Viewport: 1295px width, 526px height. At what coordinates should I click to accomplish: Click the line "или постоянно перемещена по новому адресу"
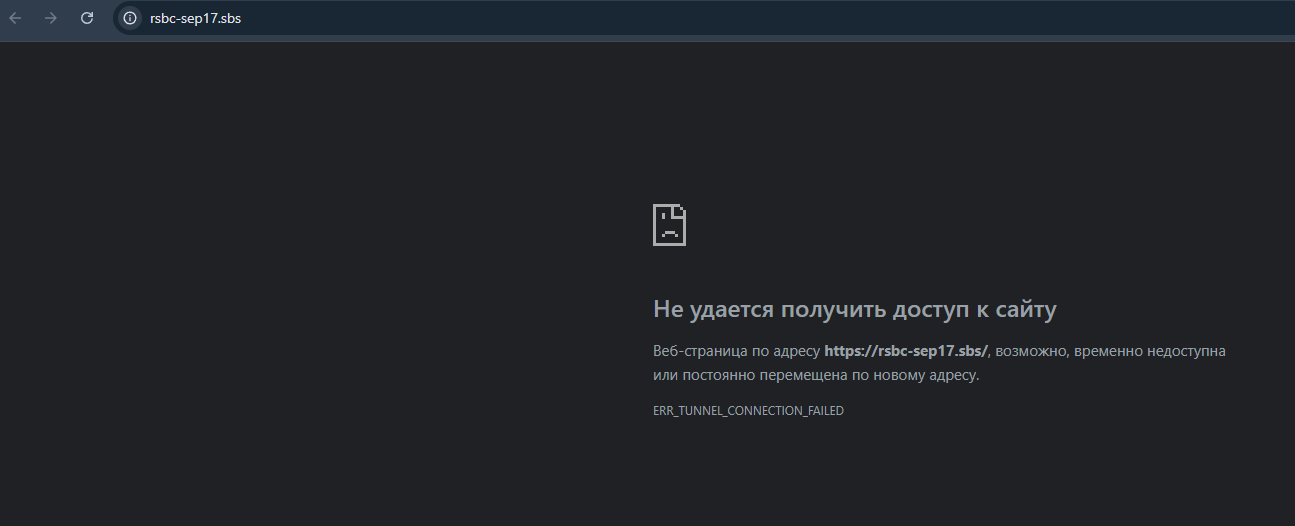point(815,376)
